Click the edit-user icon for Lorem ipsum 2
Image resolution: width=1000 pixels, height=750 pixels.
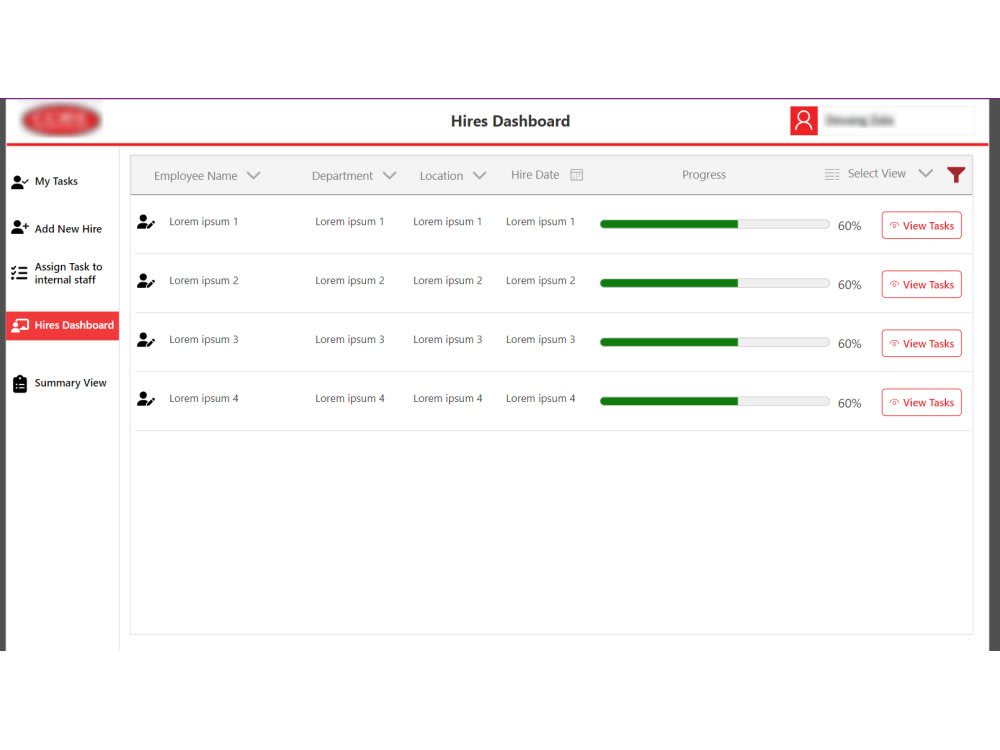[145, 281]
